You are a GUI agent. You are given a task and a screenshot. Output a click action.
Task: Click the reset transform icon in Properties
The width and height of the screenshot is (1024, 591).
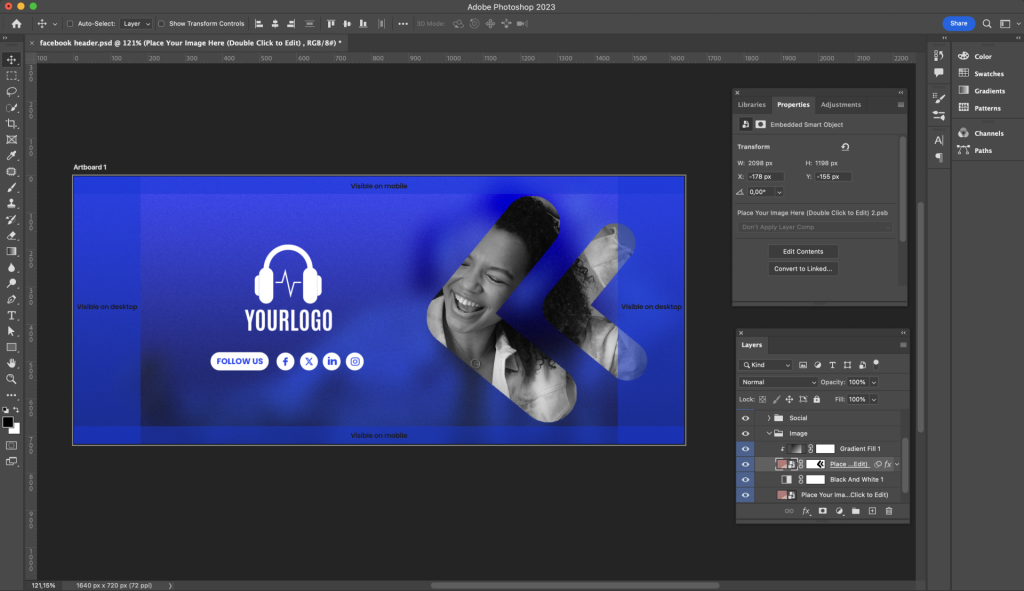(845, 147)
